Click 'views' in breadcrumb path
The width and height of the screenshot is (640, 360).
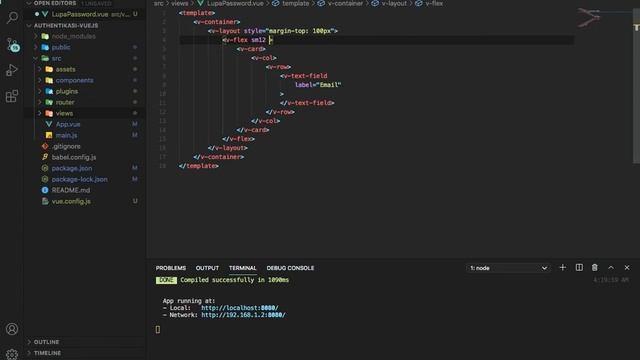click(x=180, y=3)
